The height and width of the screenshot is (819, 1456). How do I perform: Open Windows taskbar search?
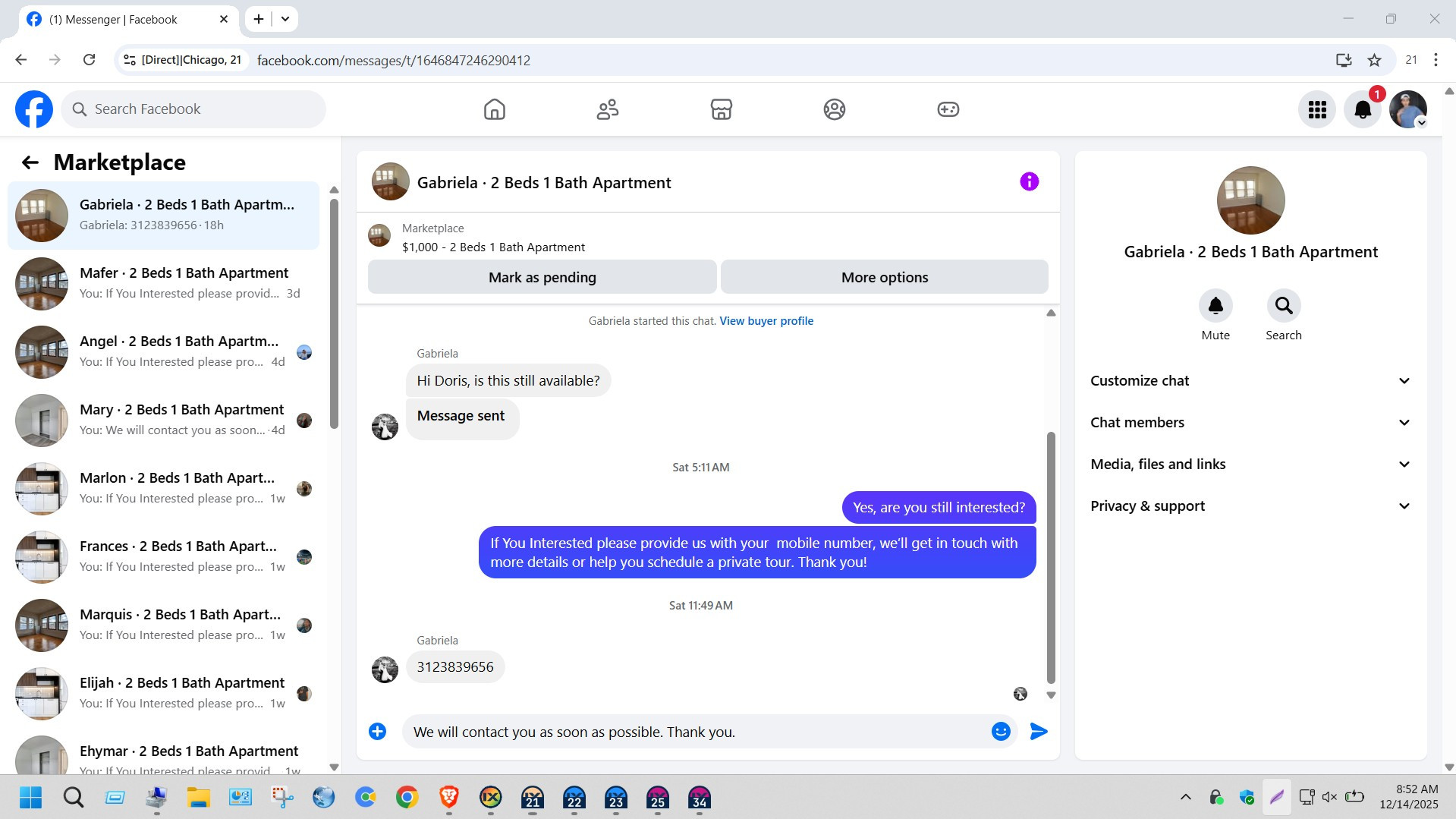(74, 798)
